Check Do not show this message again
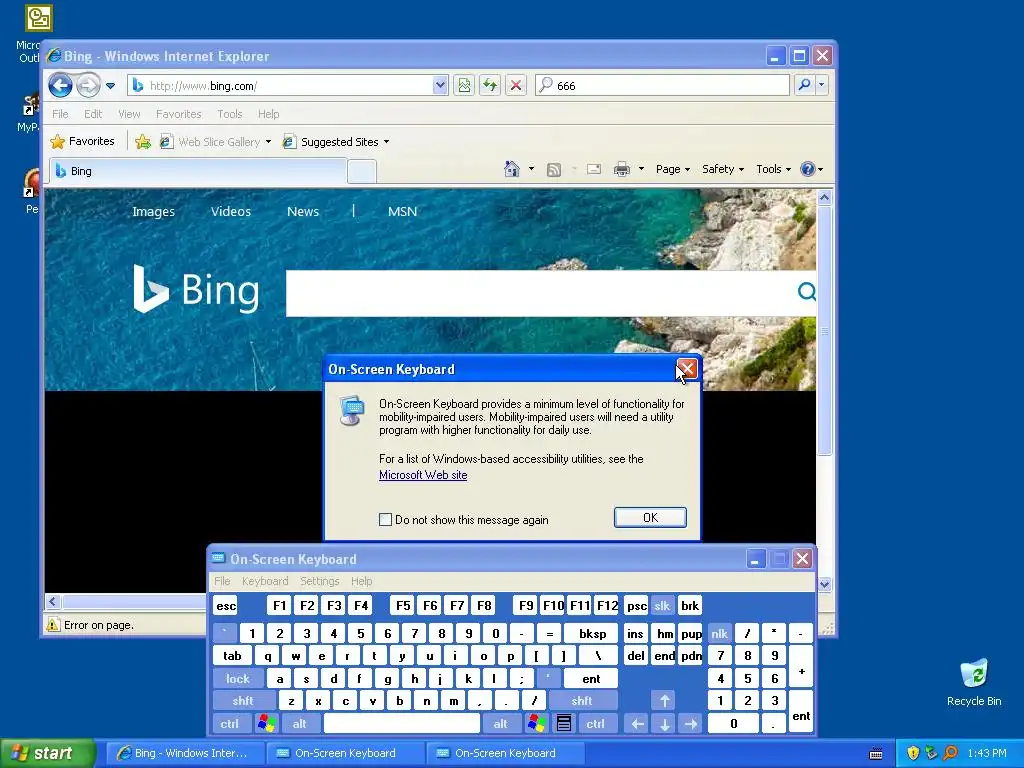 click(385, 519)
